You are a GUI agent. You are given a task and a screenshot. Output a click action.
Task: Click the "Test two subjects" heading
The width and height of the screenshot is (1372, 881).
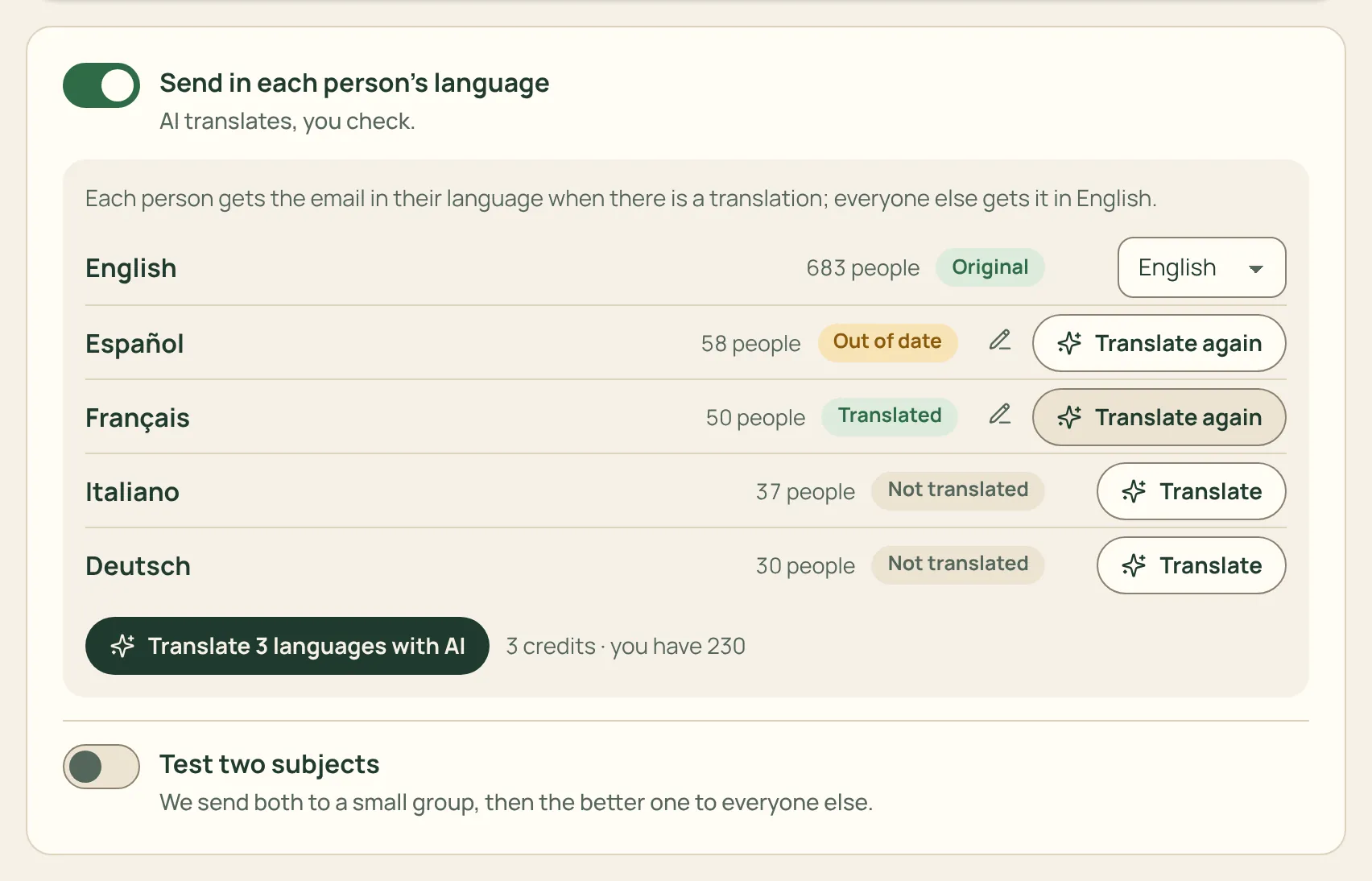click(x=269, y=764)
